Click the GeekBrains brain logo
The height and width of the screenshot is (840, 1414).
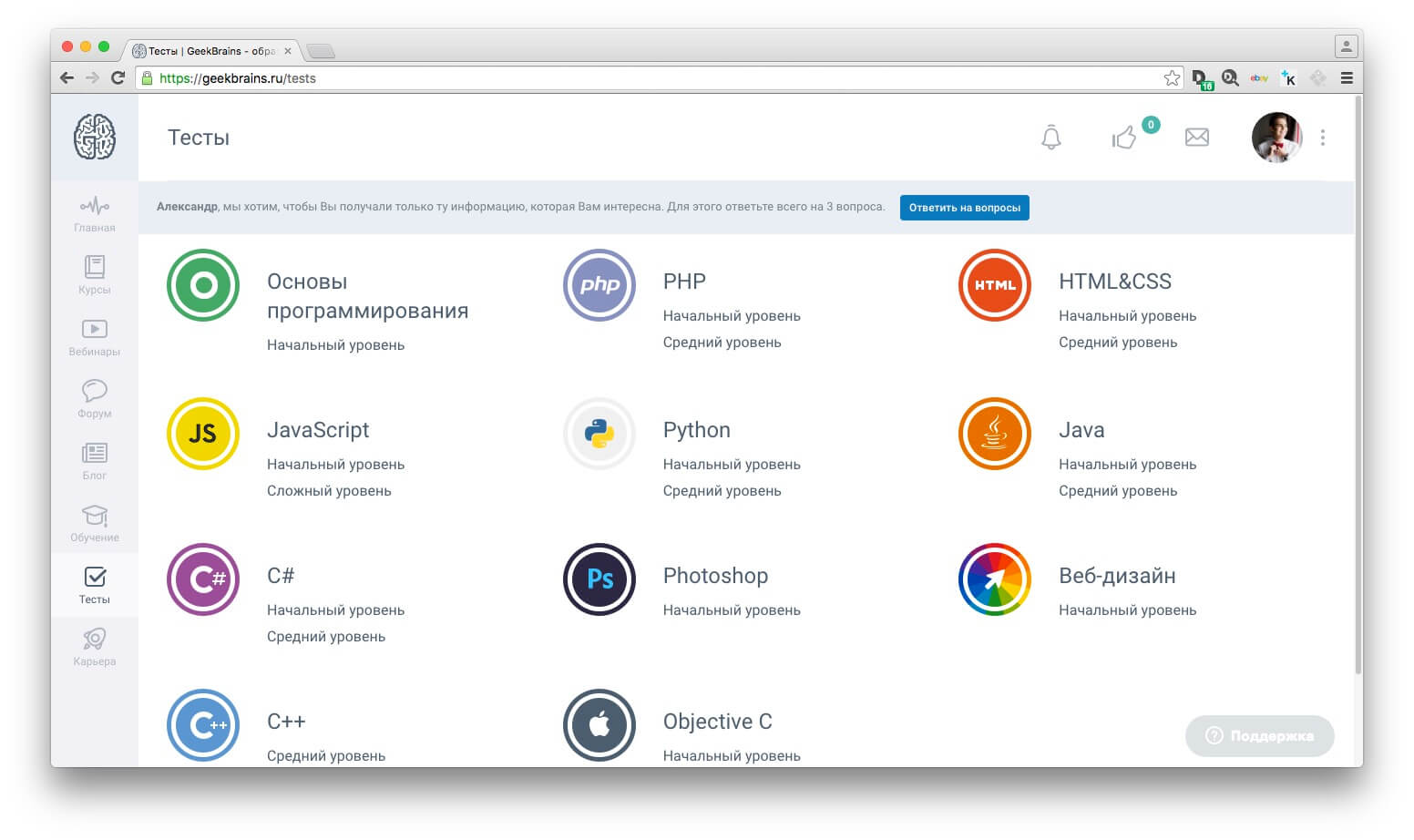coord(95,137)
